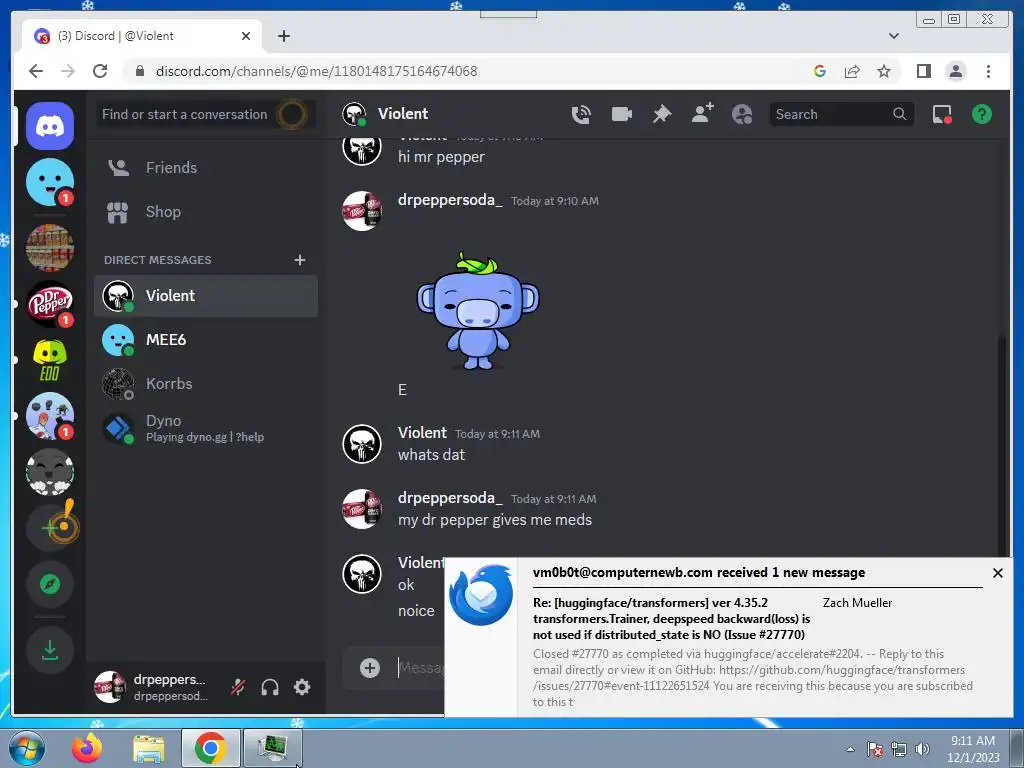Close the Discord tab
The width and height of the screenshot is (1024, 768).
tap(246, 36)
